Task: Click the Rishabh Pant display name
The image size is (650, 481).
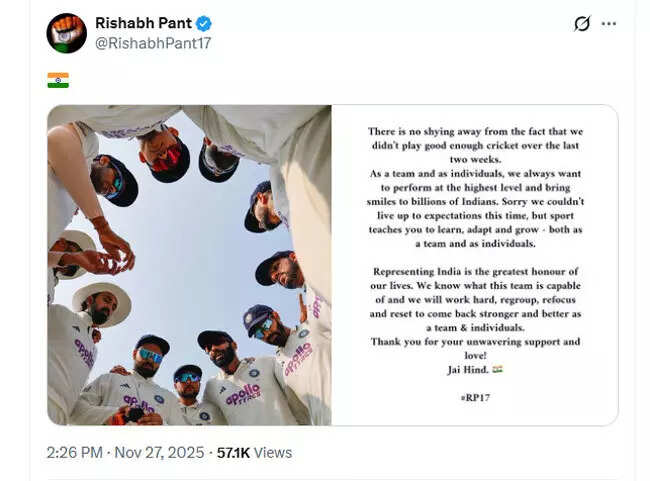Action: (143, 23)
